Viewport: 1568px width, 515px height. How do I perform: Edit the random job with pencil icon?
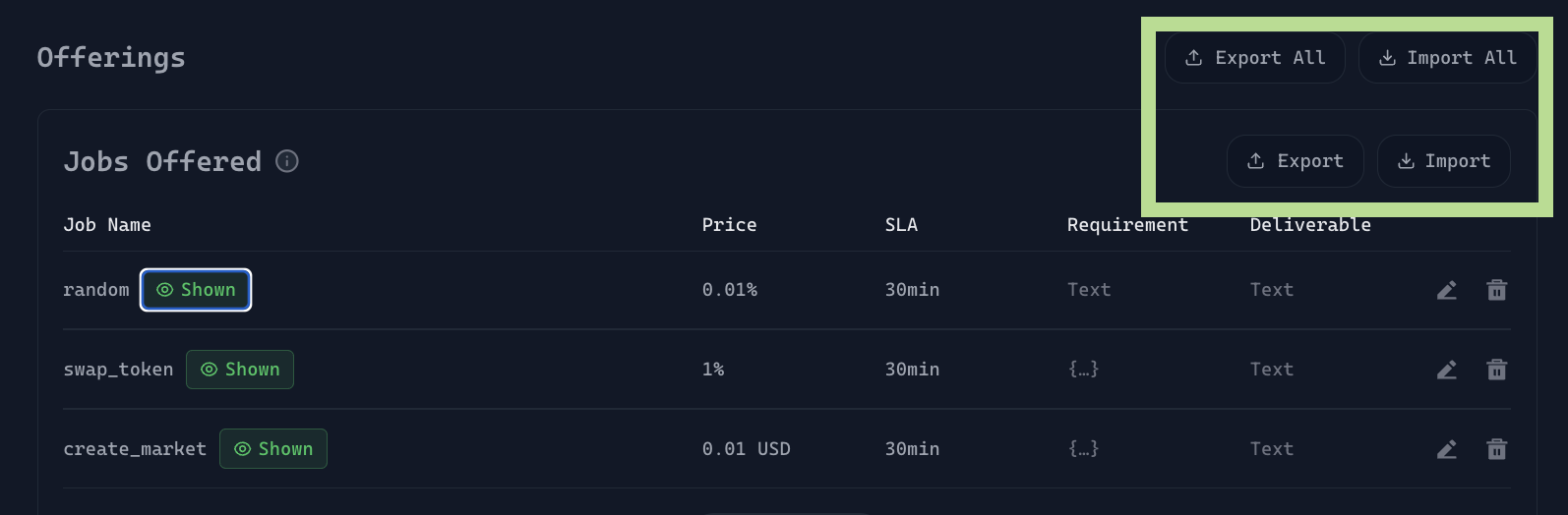click(1446, 290)
